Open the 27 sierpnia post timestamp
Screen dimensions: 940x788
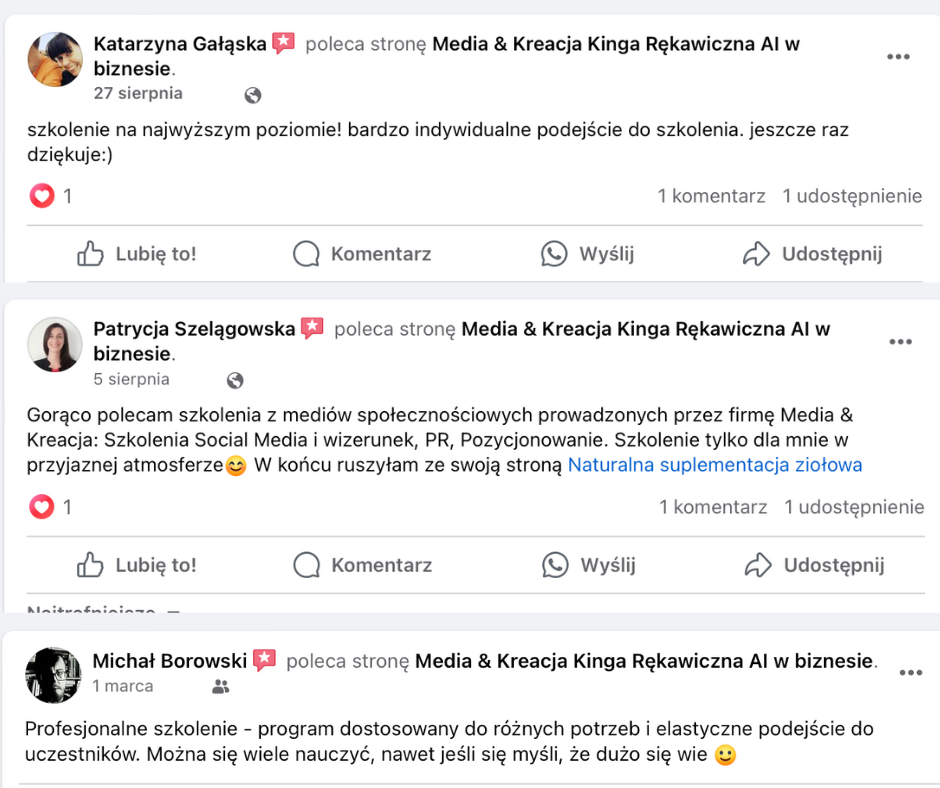coord(138,93)
